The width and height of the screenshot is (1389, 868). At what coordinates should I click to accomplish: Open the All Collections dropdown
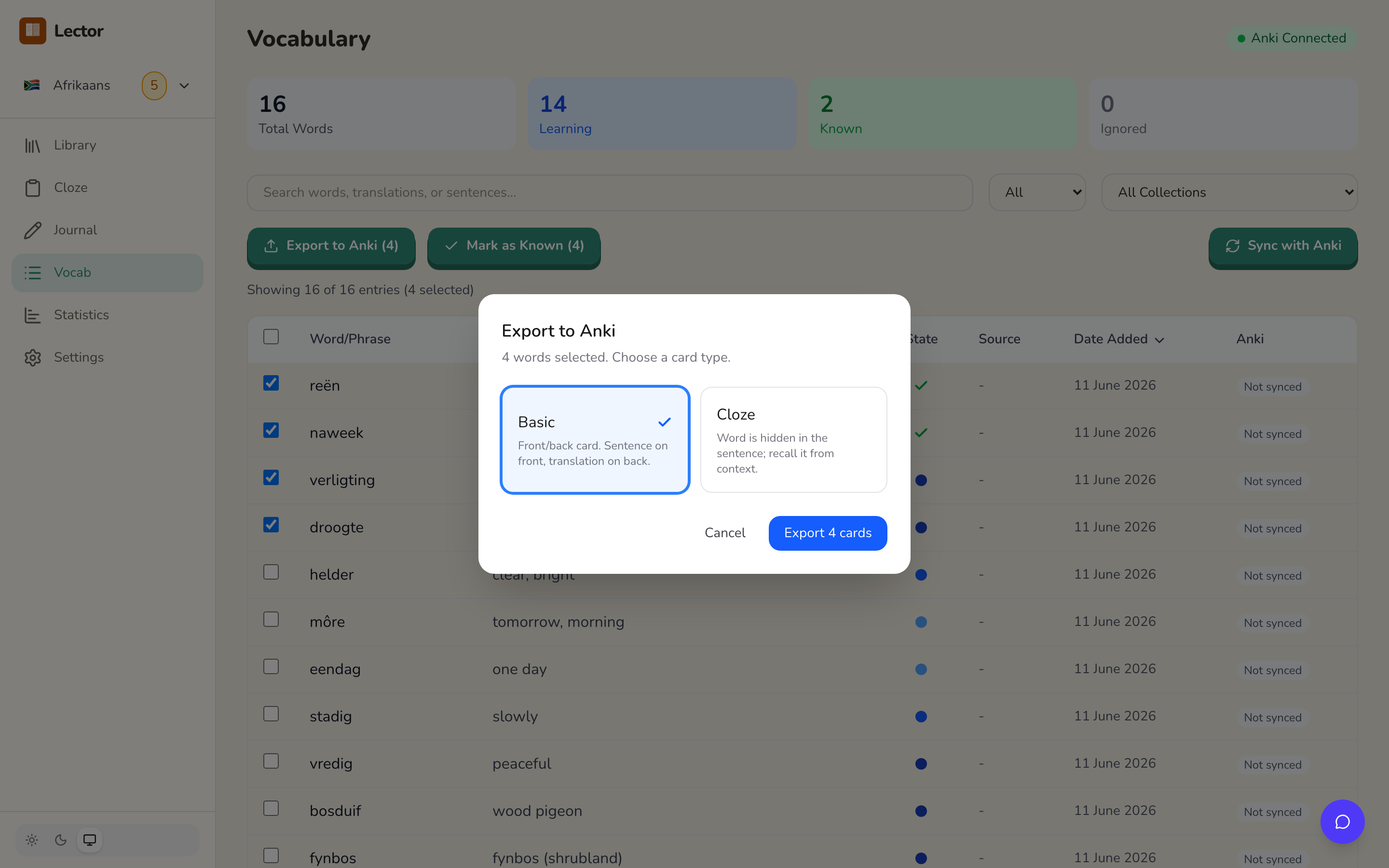point(1229,192)
